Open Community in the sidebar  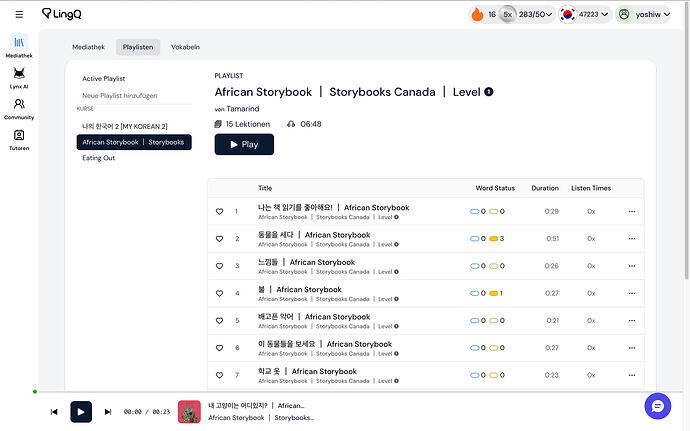[x=19, y=109]
